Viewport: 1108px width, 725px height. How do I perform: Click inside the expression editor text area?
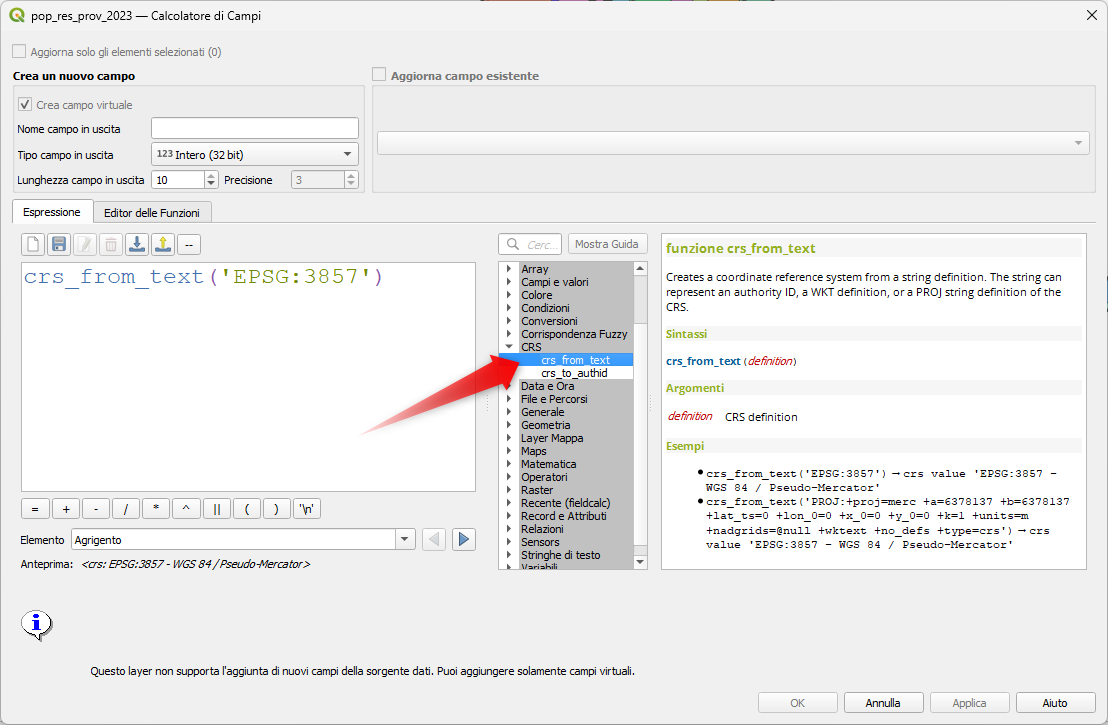248,377
